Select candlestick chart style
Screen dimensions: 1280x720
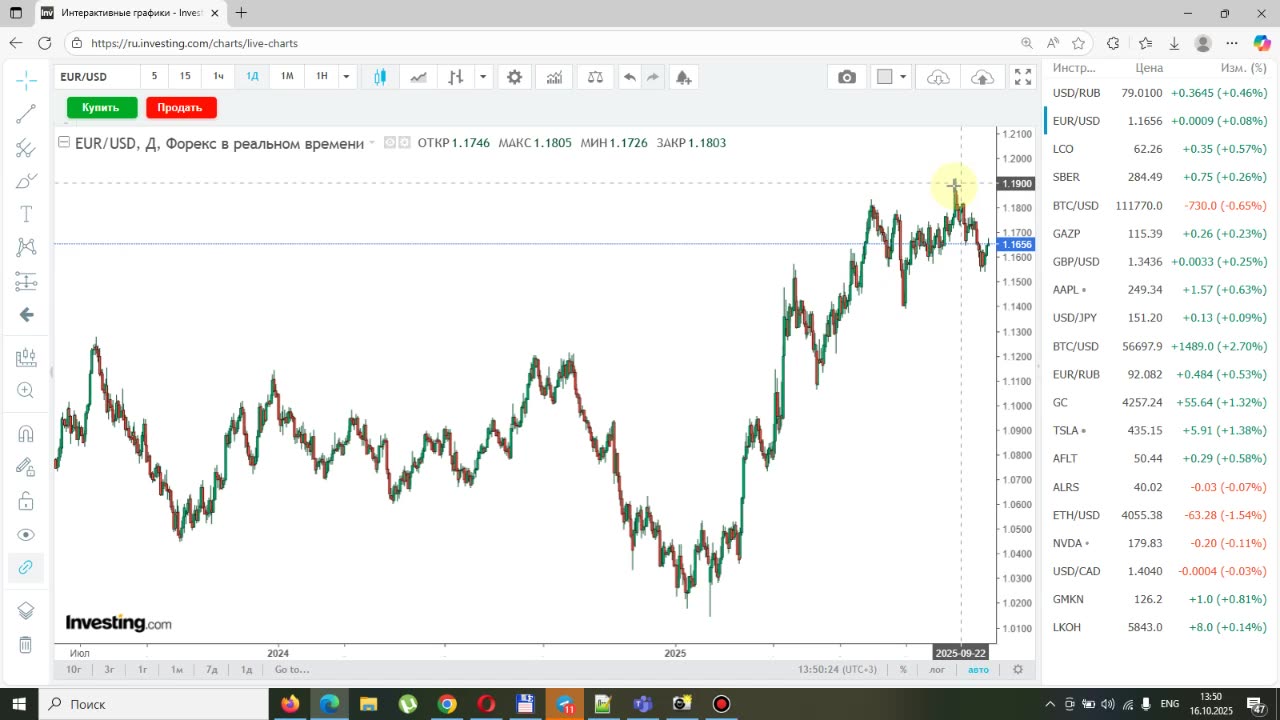pos(380,77)
